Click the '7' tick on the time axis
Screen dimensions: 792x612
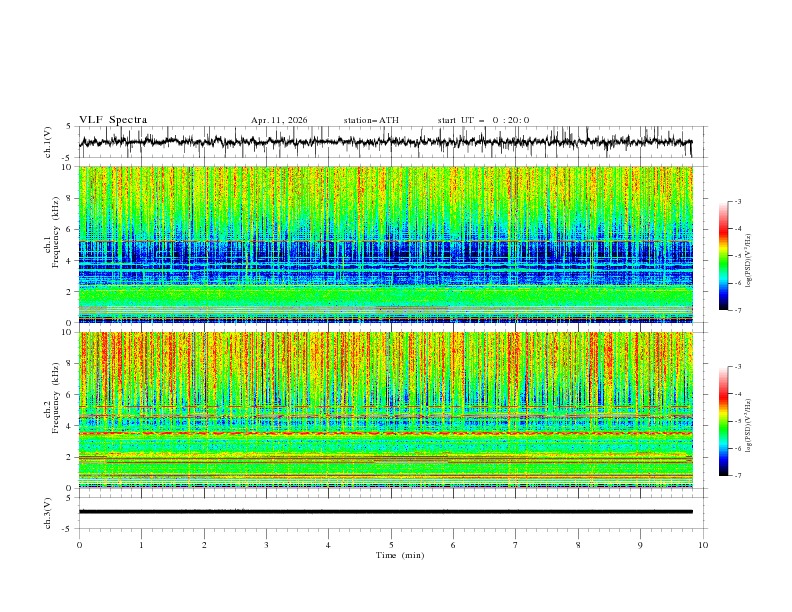point(516,545)
